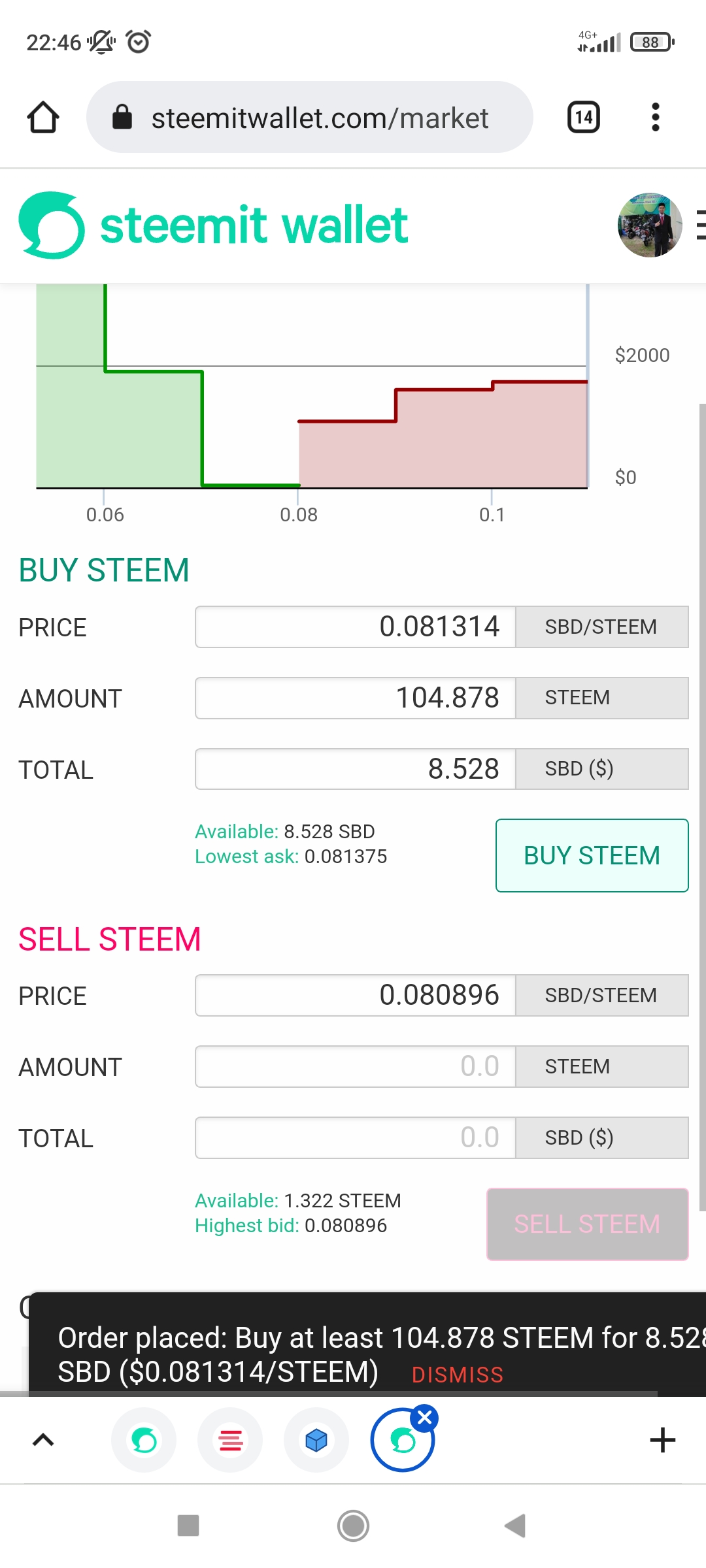Tap the Android back navigation button
This screenshot has height=1568, width=706.
pyautogui.click(x=516, y=1526)
